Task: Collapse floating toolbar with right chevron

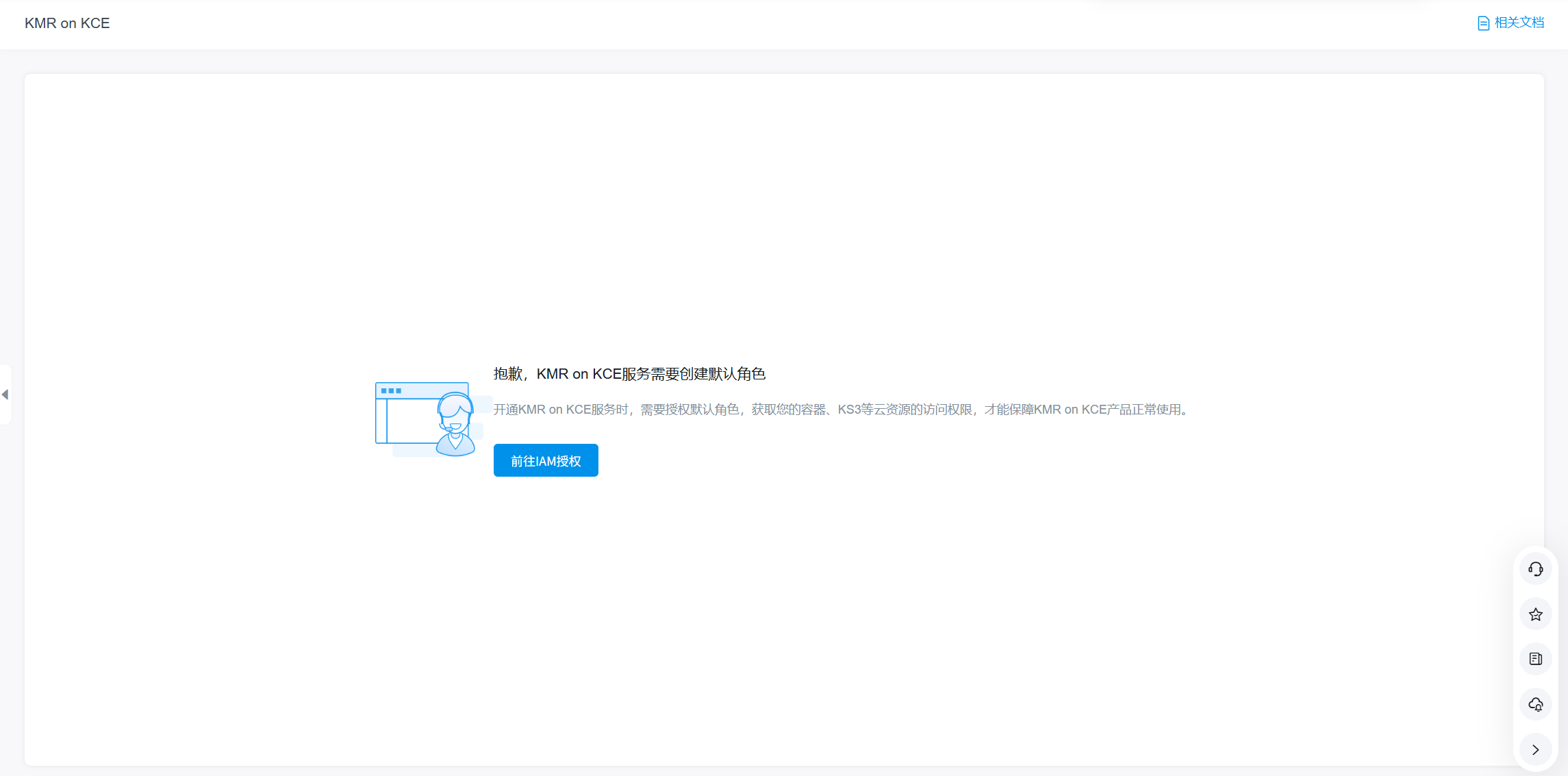Action: (x=1535, y=749)
